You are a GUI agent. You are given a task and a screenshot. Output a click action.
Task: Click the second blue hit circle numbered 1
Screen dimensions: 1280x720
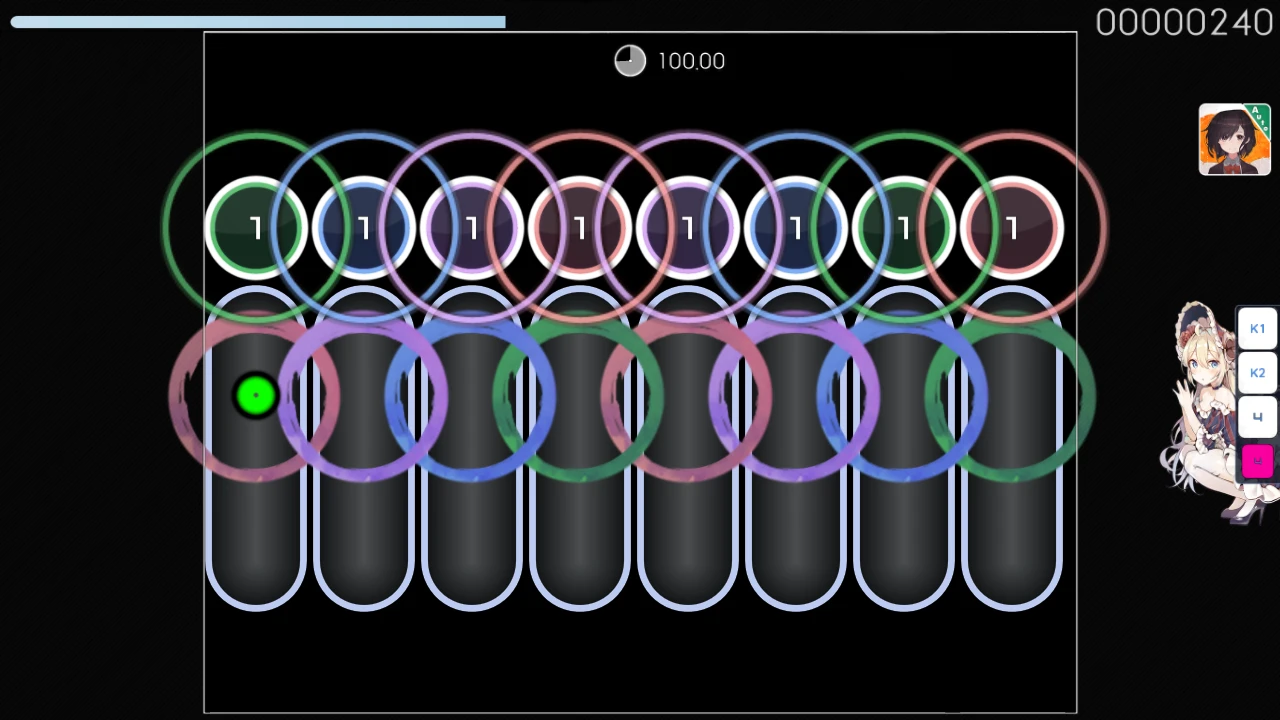coord(364,228)
